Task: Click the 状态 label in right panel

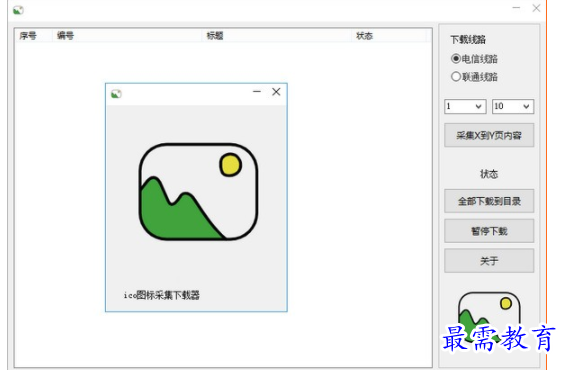Action: click(x=489, y=174)
